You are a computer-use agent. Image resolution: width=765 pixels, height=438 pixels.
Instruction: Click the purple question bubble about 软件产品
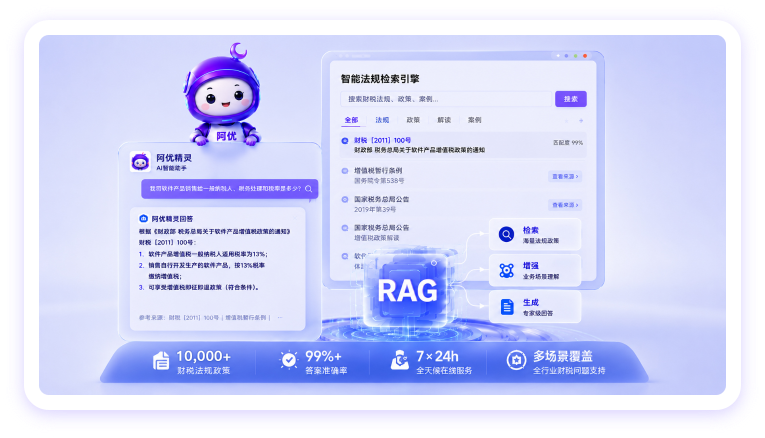point(230,189)
